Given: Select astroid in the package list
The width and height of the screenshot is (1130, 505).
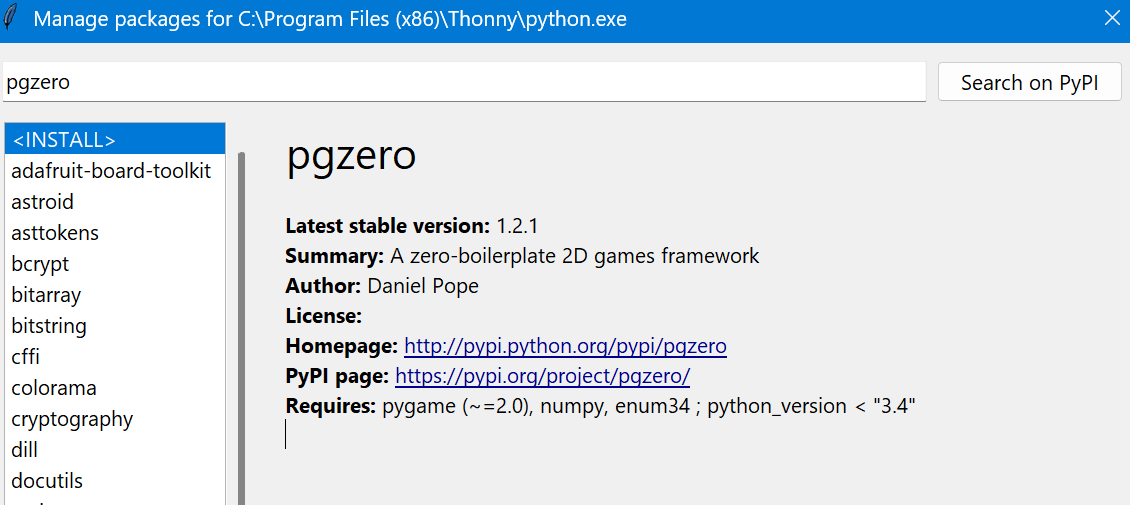Looking at the screenshot, I should tap(115, 202).
